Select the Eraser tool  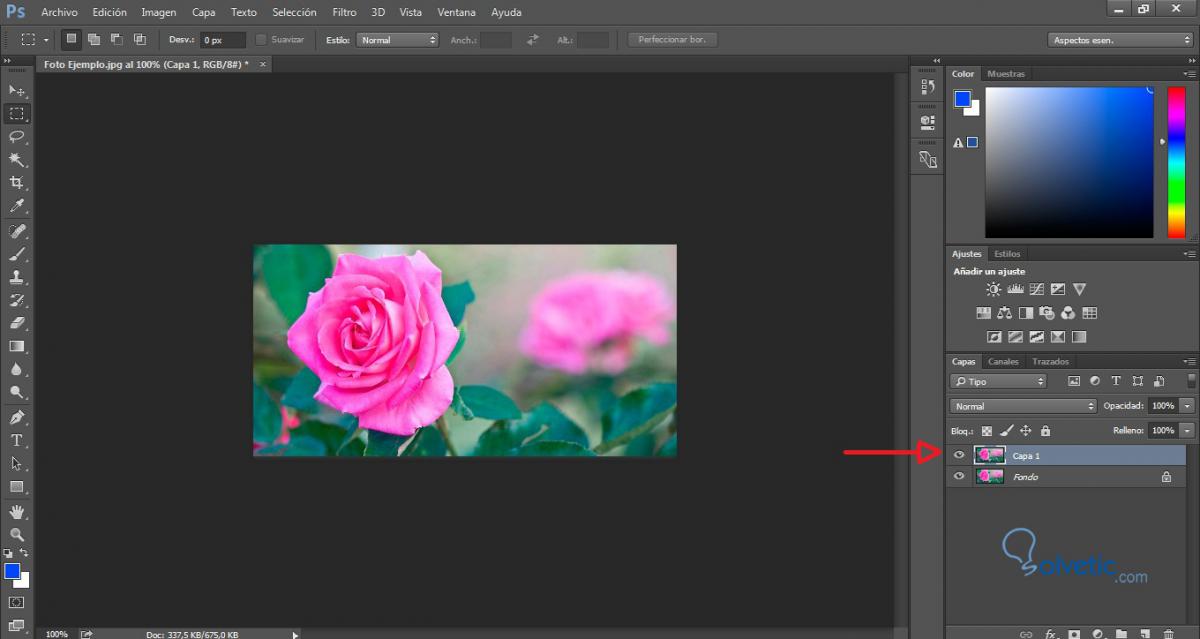tap(17, 323)
